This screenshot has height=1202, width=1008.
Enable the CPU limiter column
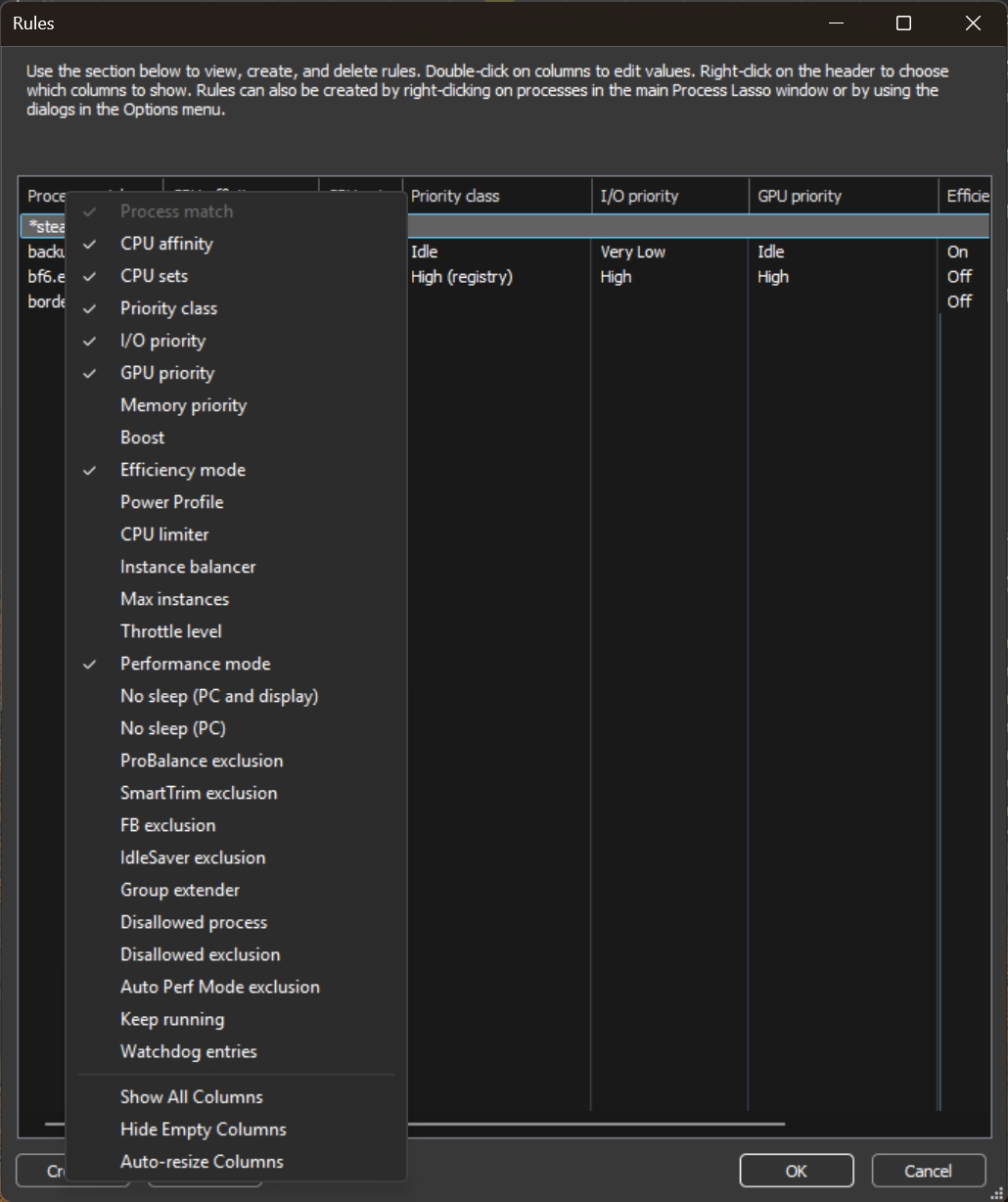pyautogui.click(x=164, y=534)
